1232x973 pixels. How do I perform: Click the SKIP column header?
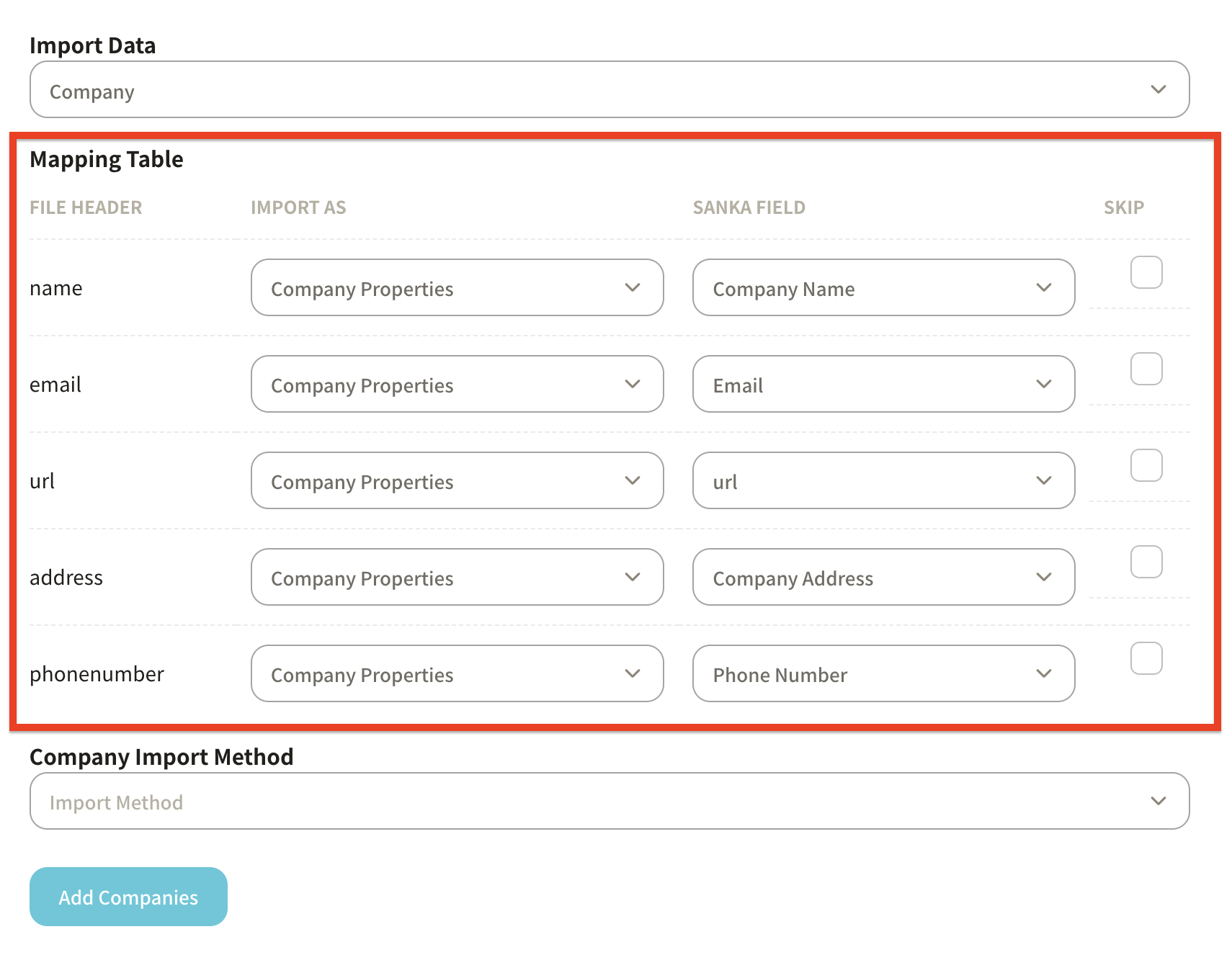click(1123, 207)
